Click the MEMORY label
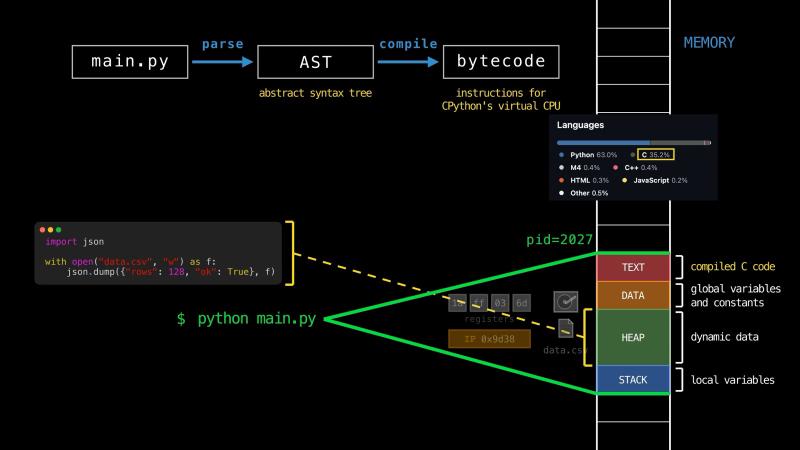The height and width of the screenshot is (450, 800). 709,42
